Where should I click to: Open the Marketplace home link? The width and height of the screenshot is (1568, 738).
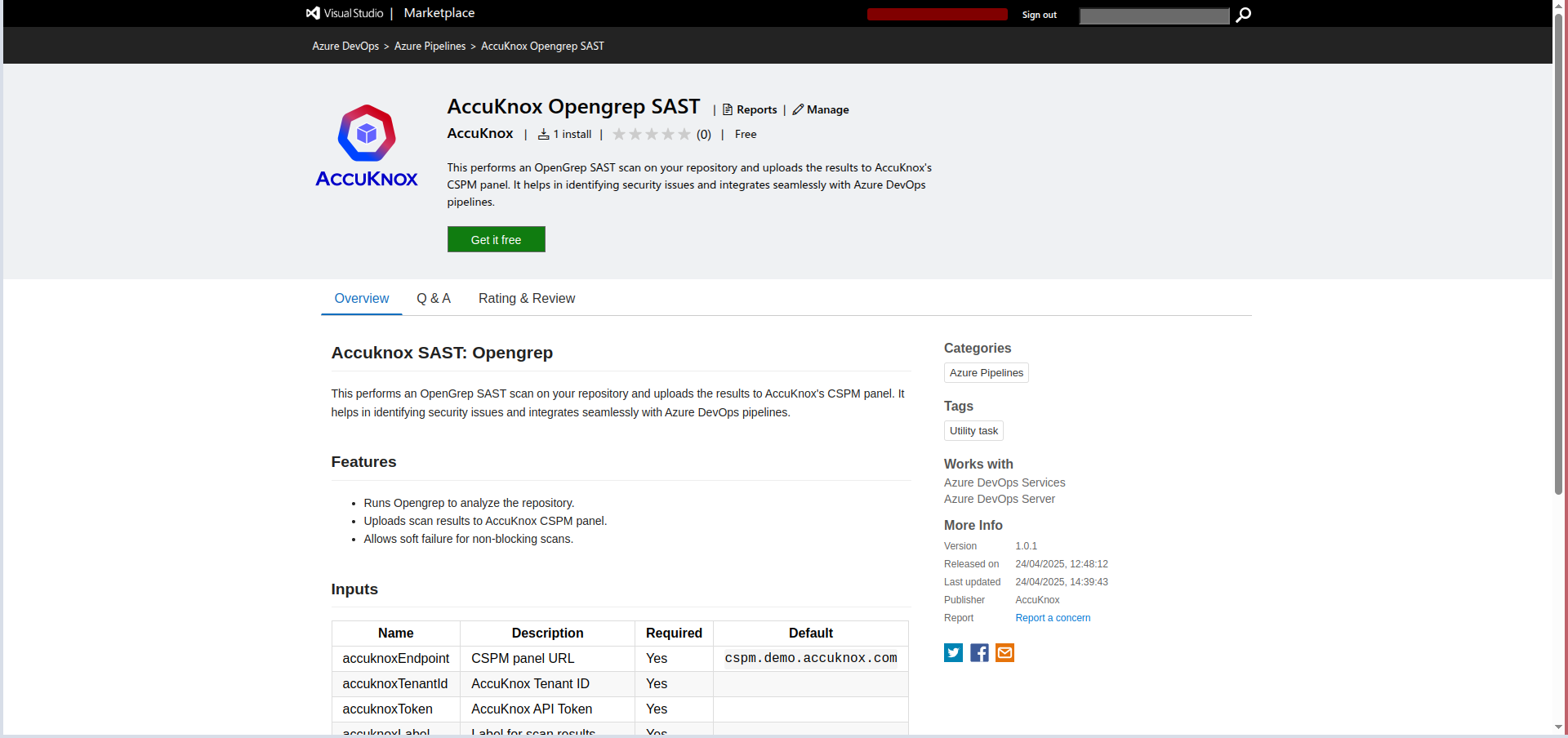tap(439, 13)
